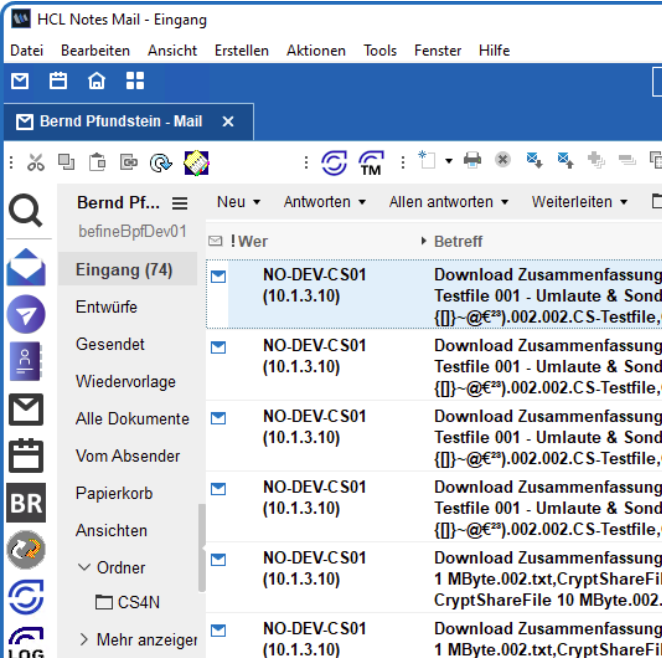
Task: Open the Allen antworten dropdown
Action: click(448, 202)
